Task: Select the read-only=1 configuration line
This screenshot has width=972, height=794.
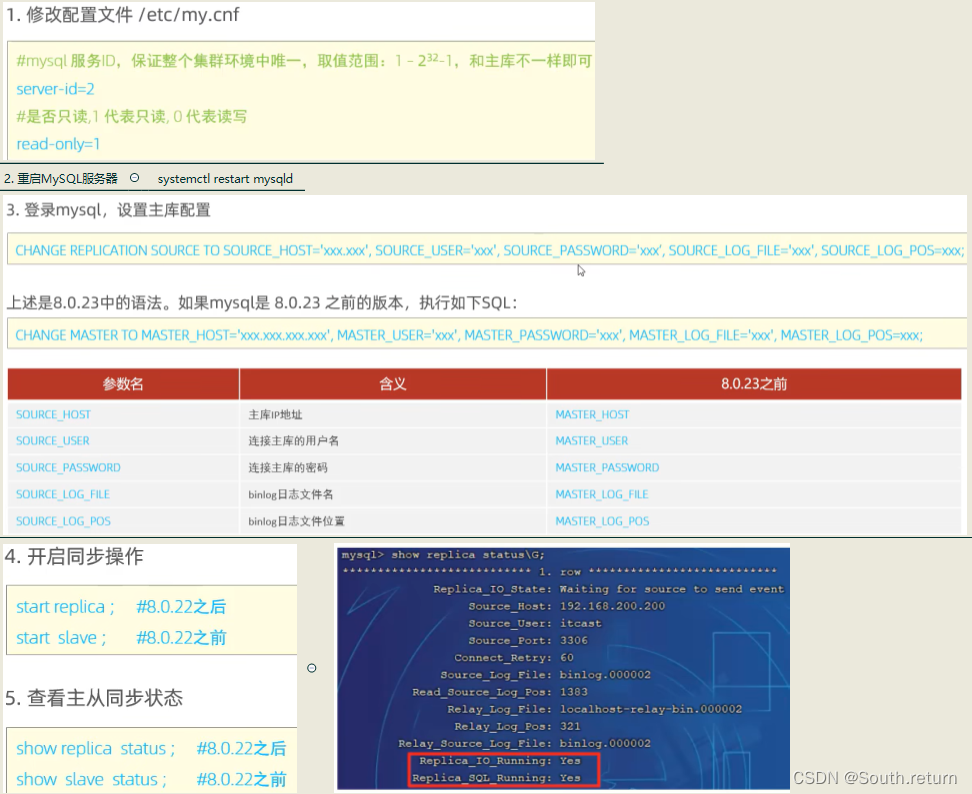Action: click(55, 144)
